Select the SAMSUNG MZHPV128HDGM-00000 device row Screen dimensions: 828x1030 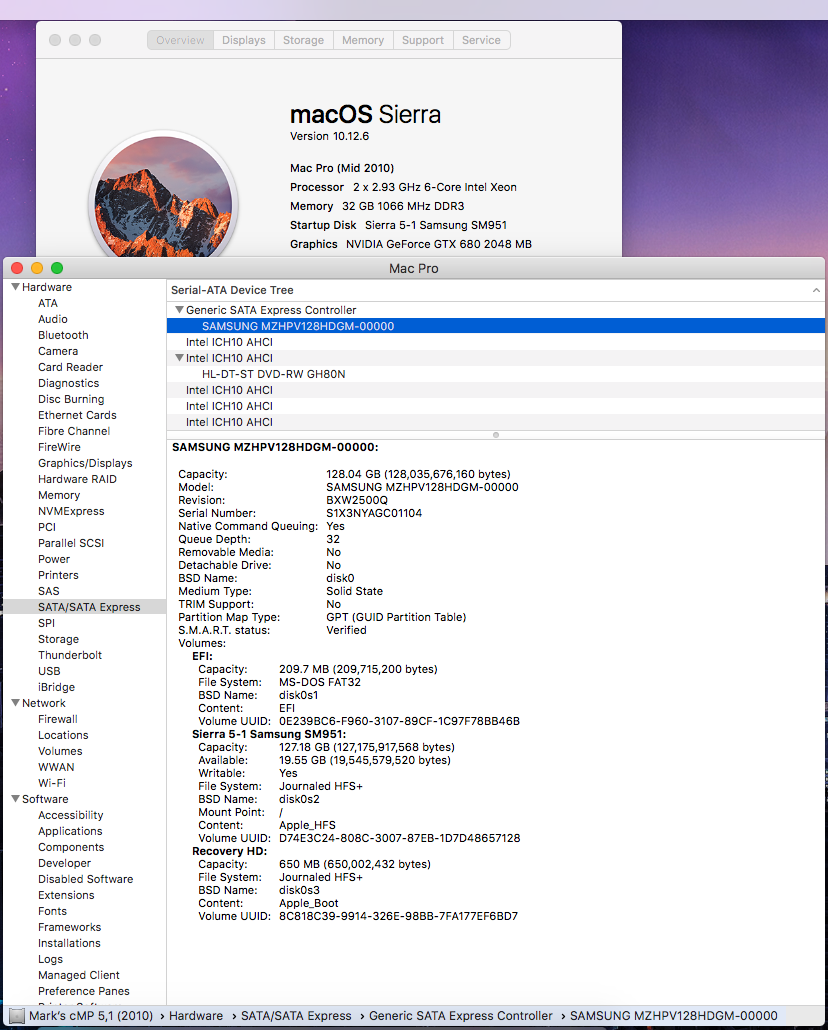pyautogui.click(x=495, y=326)
